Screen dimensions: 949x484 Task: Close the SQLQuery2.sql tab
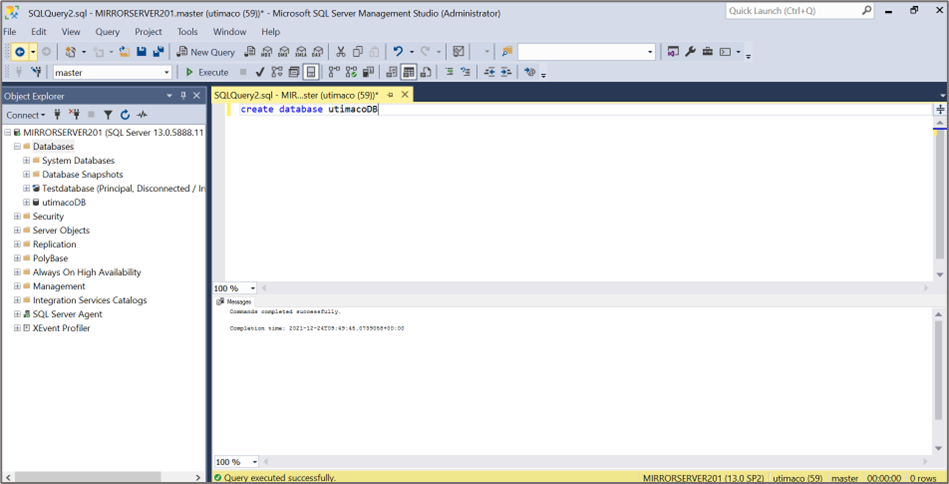405,95
